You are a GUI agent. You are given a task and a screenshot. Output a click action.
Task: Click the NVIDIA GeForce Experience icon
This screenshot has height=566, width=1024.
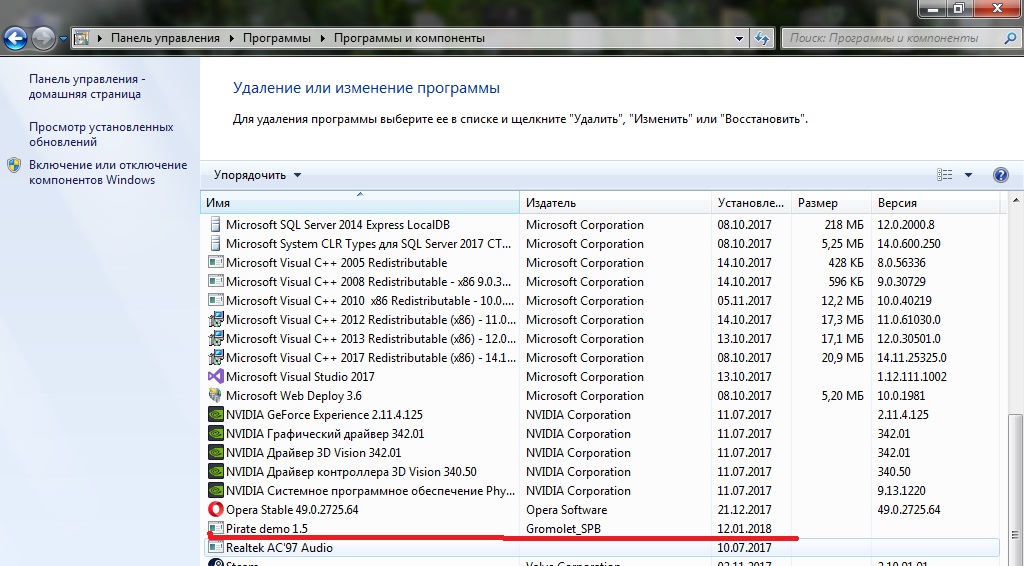[215, 415]
